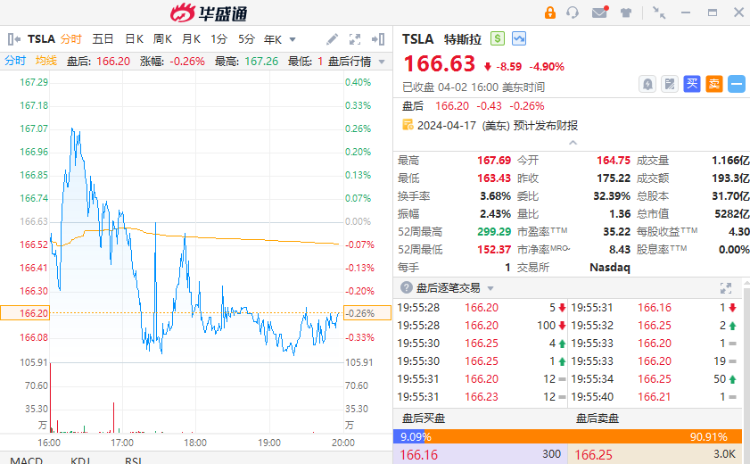Toggle the 均线 average line indicator
The width and height of the screenshot is (750, 464).
click(46, 61)
